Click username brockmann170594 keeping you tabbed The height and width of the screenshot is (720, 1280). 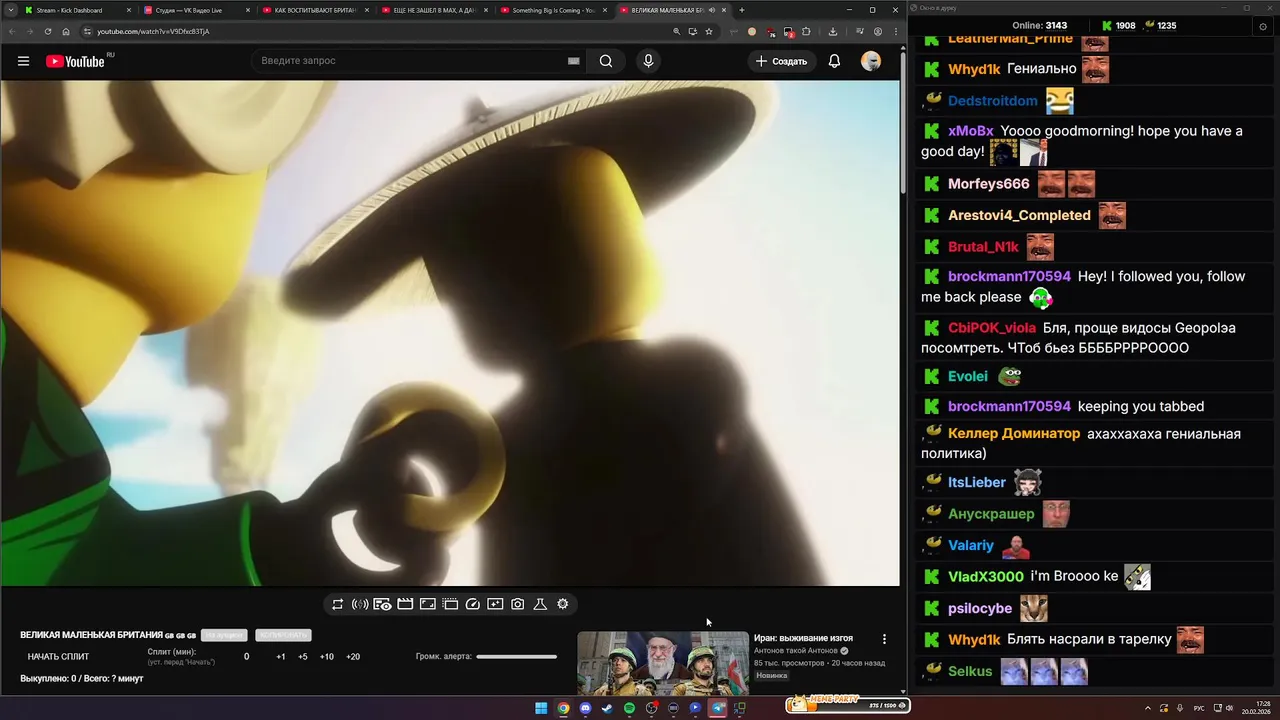click(1009, 407)
